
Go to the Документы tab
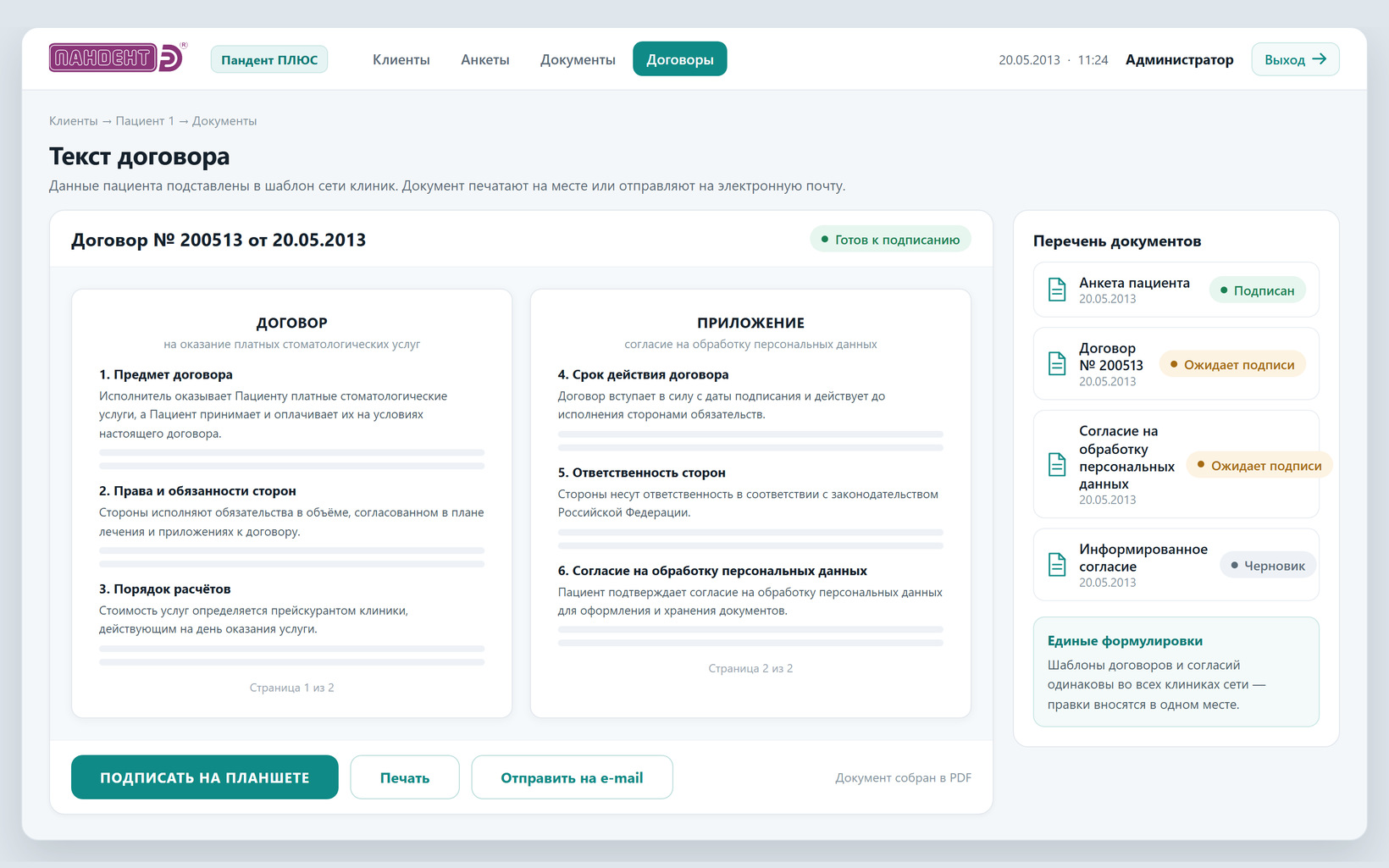(578, 59)
